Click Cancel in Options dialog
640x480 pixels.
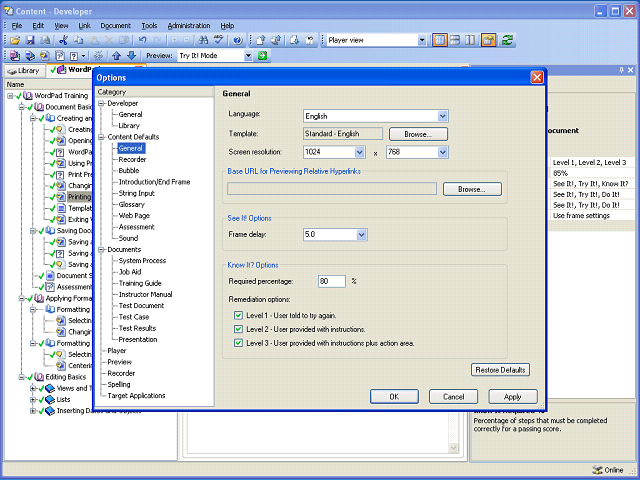[453, 396]
